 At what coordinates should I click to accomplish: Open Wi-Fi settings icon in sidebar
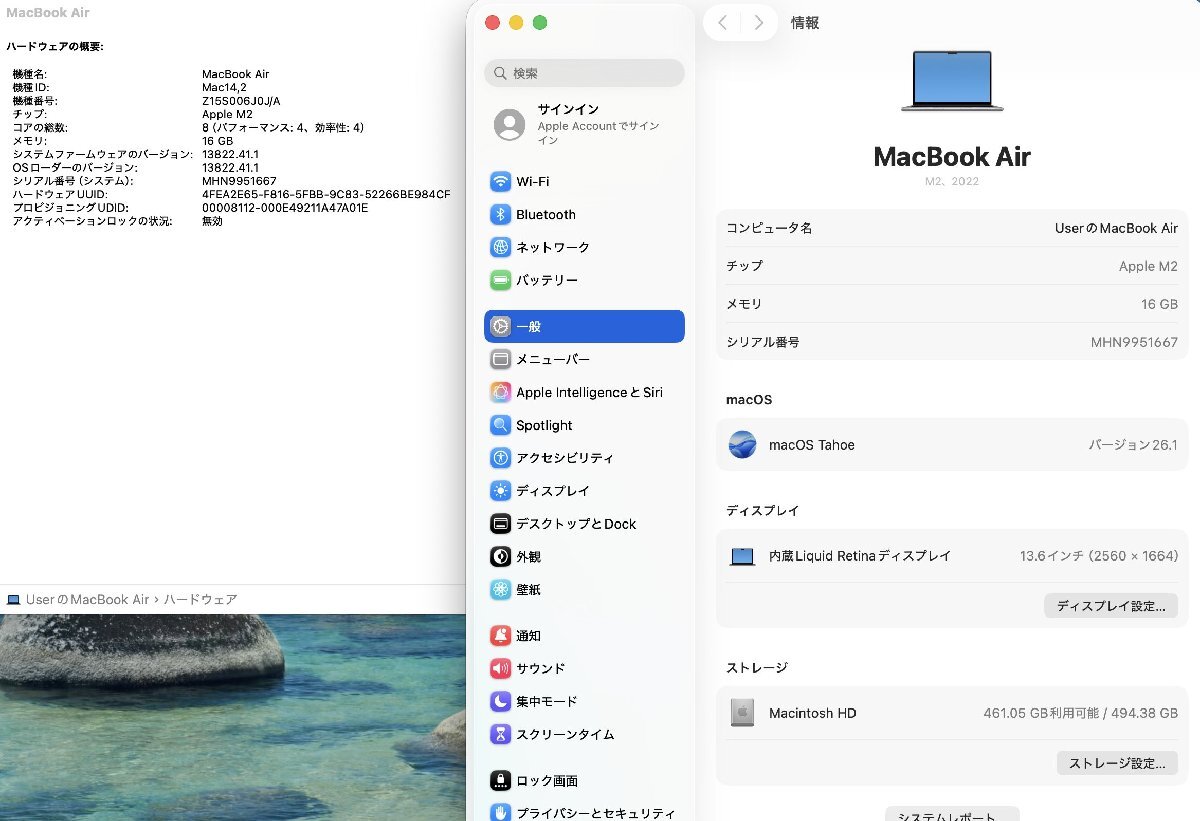501,182
